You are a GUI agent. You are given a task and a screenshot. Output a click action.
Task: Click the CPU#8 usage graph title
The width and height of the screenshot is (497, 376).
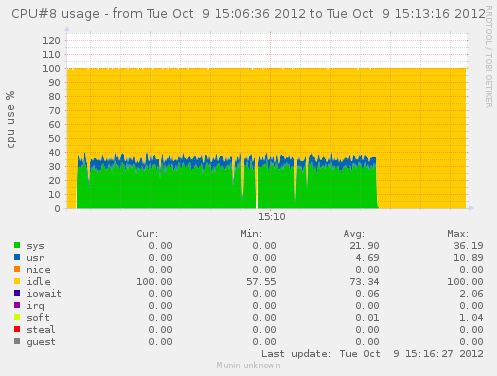coord(248,14)
